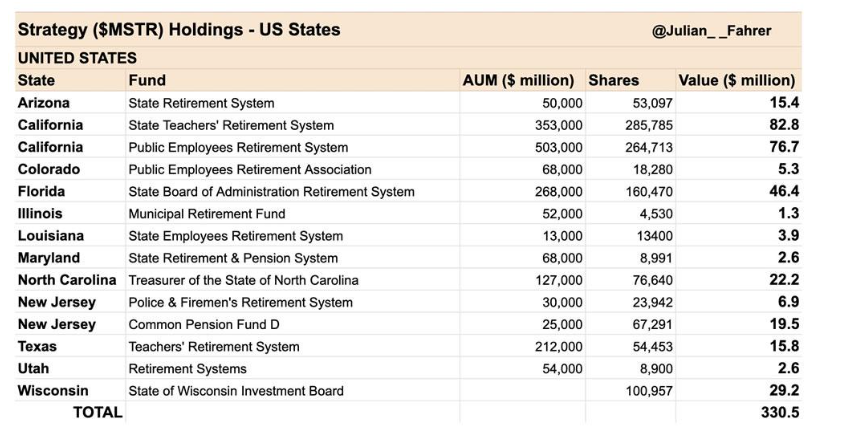Select the Value ($ million) column header
Screen dimensions: 847x444
[737, 80]
